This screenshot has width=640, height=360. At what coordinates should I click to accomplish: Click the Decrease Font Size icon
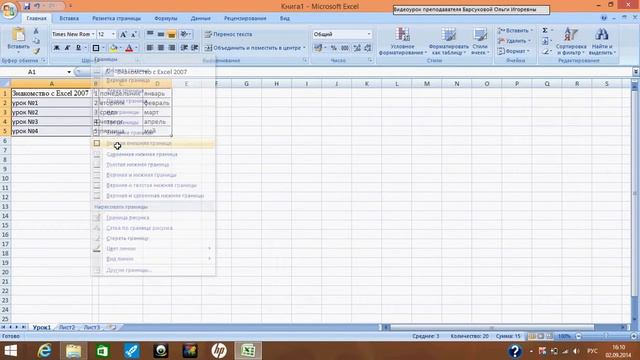tap(133, 34)
